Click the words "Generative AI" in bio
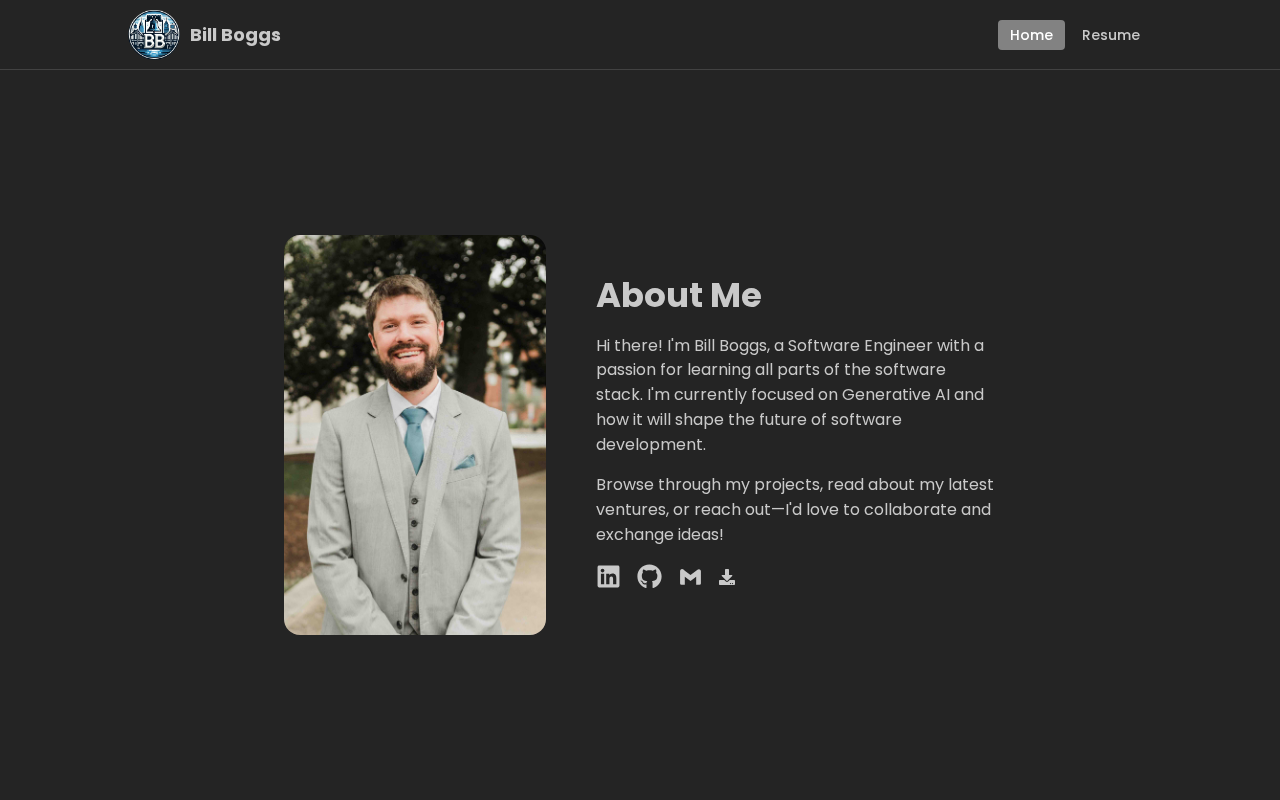This screenshot has width=1280, height=800. [x=895, y=395]
